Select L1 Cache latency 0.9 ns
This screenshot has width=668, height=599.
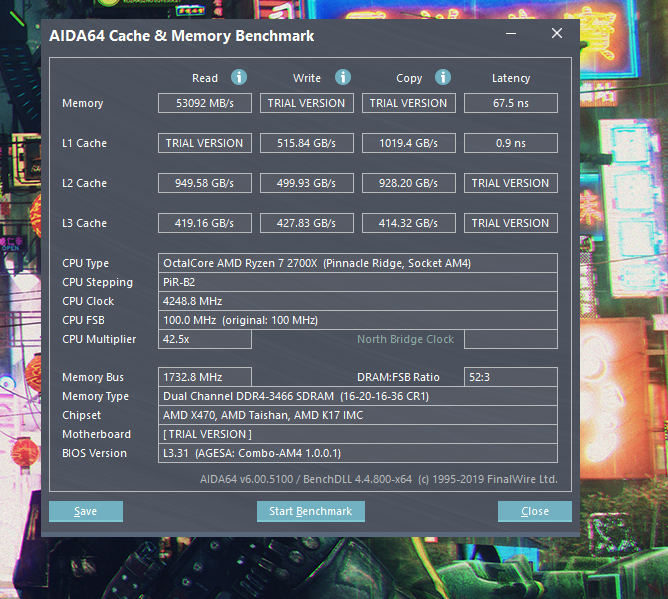(511, 143)
